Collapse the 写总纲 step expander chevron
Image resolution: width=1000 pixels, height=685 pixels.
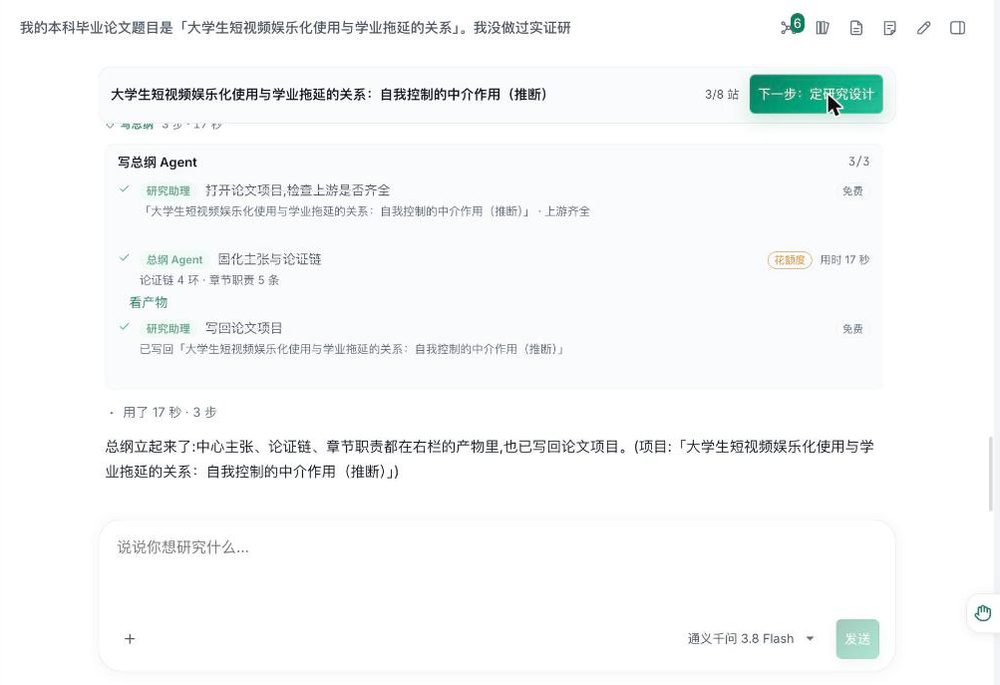110,124
